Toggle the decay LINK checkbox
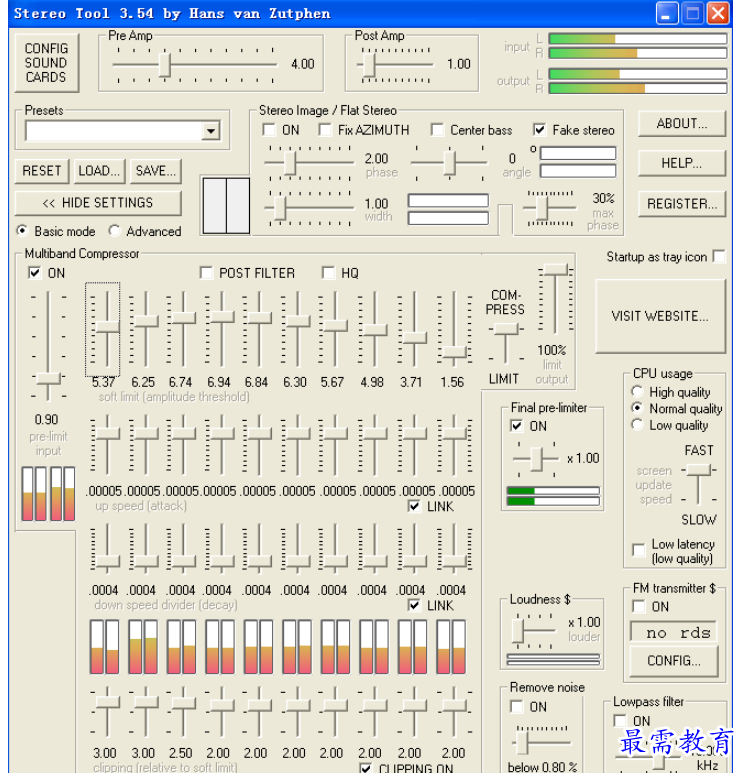This screenshot has height=773, width=742. click(x=414, y=605)
